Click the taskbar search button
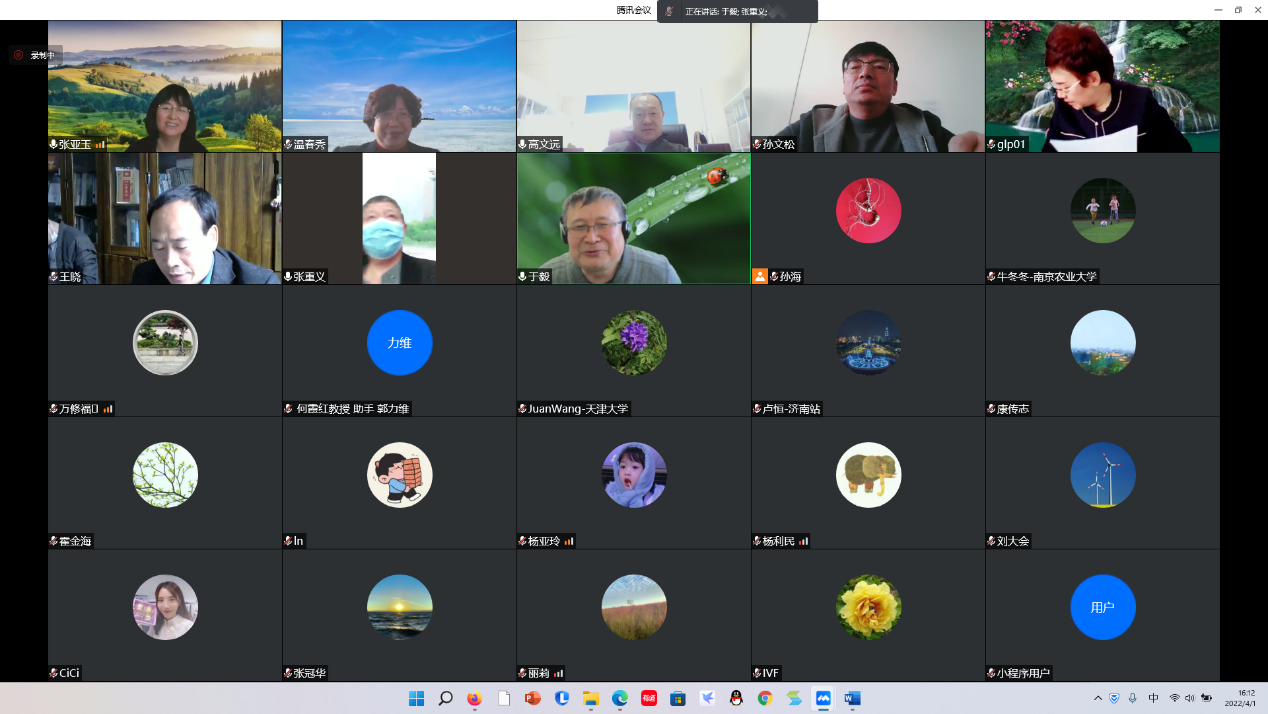This screenshot has width=1268, height=714. [x=445, y=698]
